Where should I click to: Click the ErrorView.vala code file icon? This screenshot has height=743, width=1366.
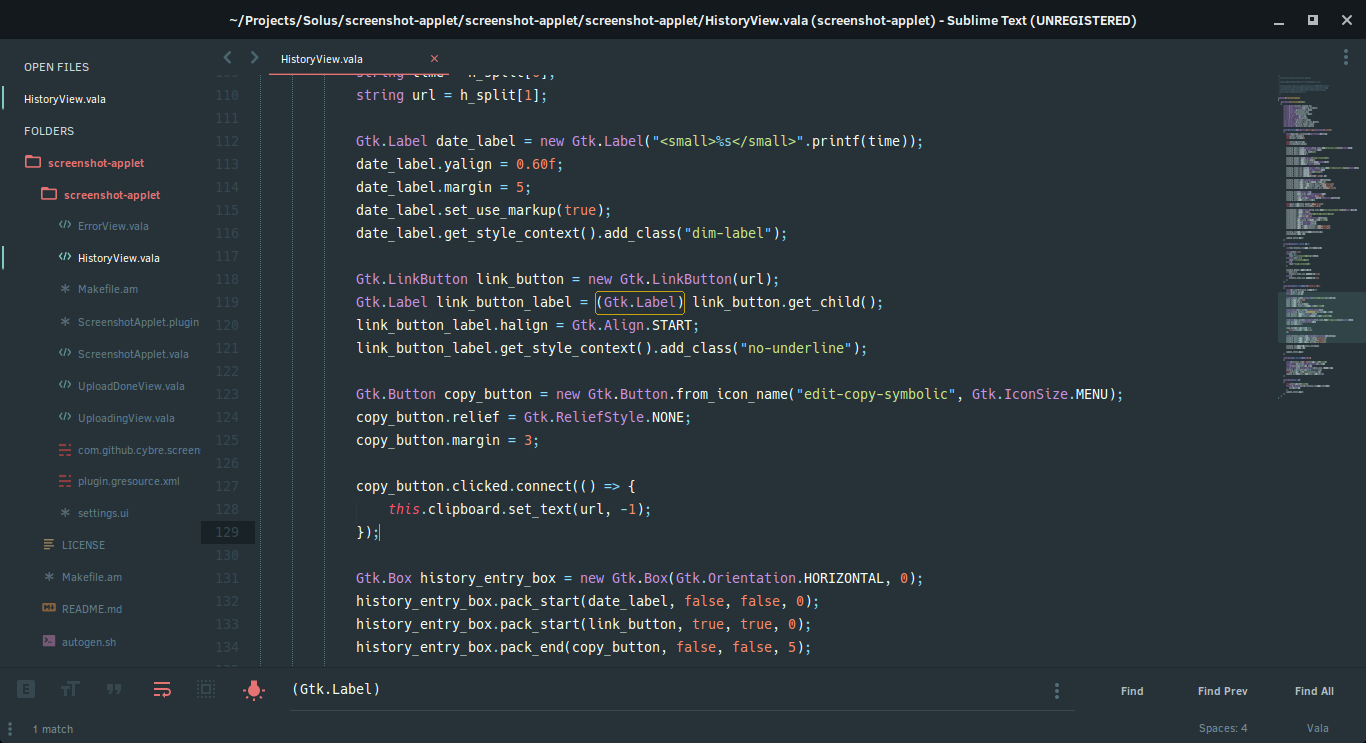point(65,226)
